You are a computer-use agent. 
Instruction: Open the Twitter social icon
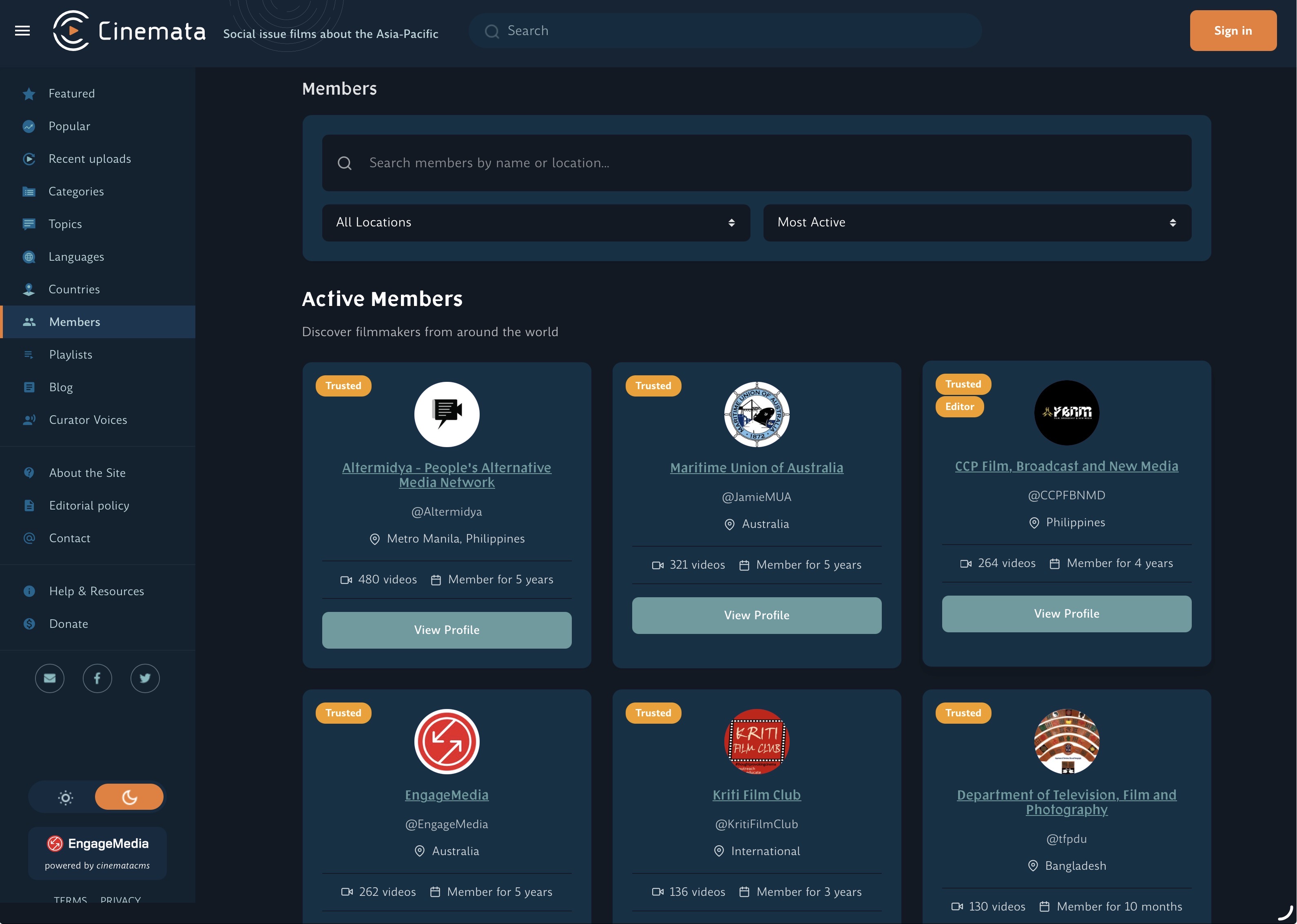coord(145,678)
